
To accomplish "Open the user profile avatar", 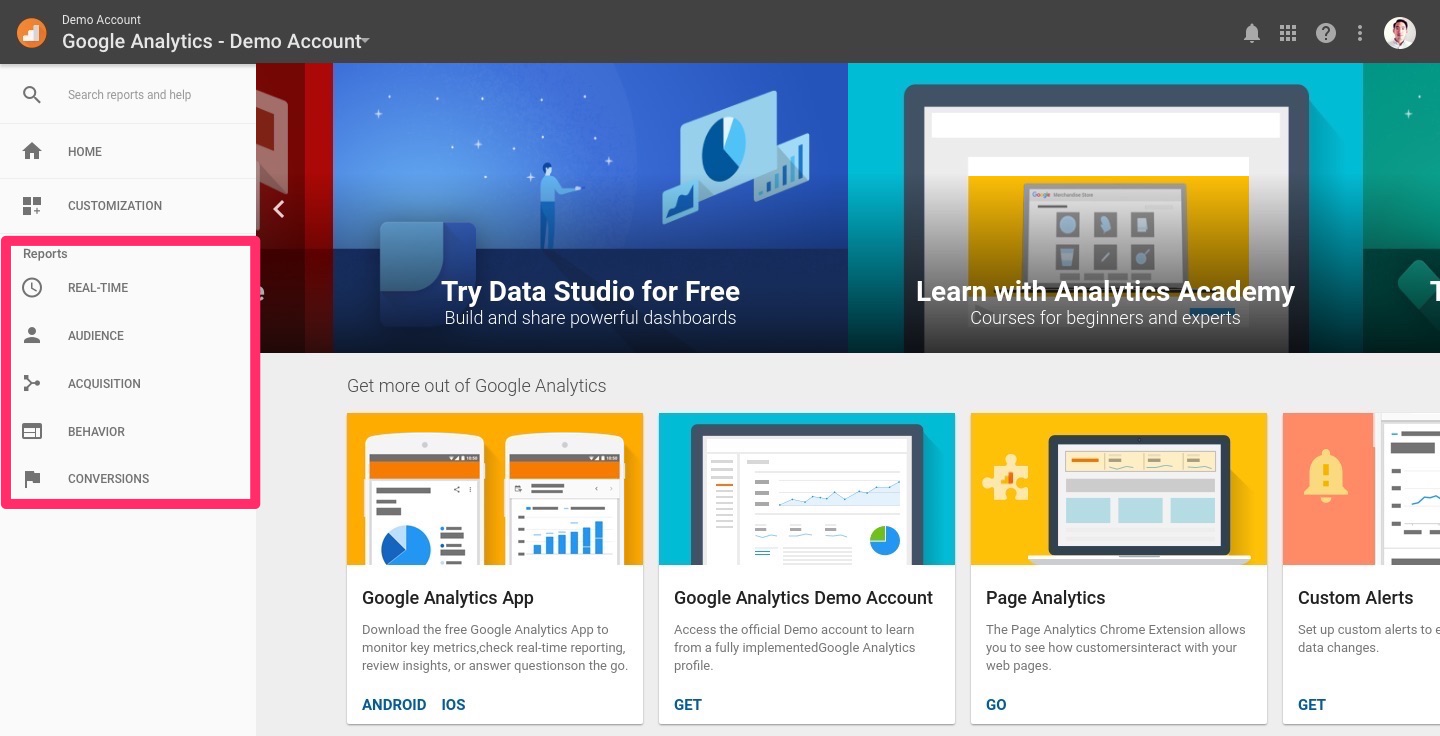I will coord(1400,33).
